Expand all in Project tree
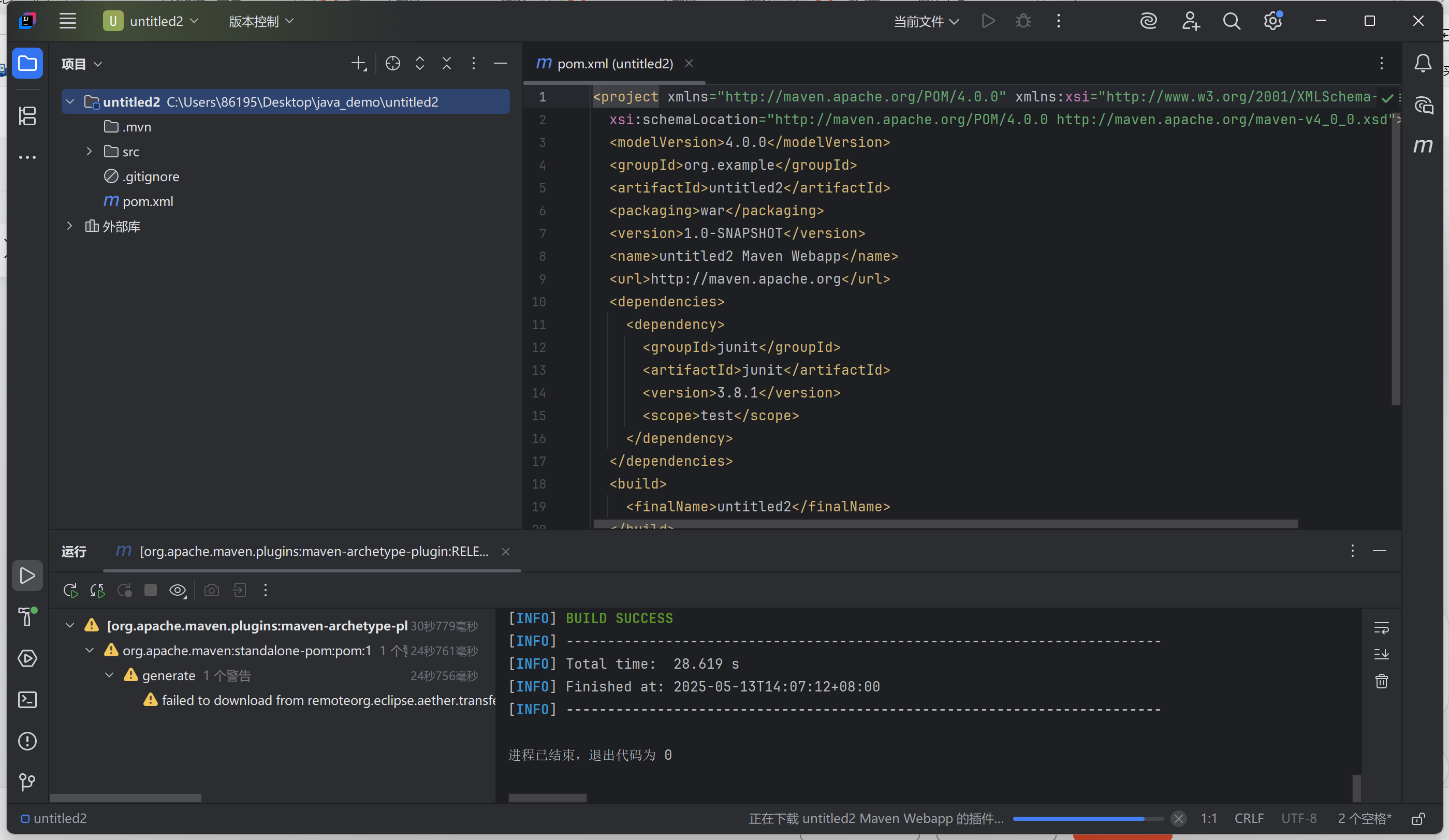The image size is (1449, 840). pyautogui.click(x=420, y=63)
